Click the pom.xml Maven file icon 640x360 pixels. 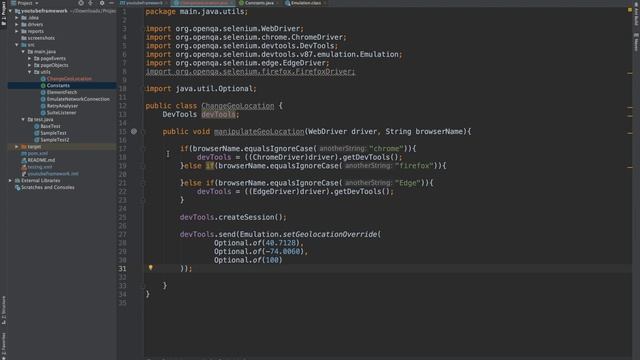click(24, 153)
